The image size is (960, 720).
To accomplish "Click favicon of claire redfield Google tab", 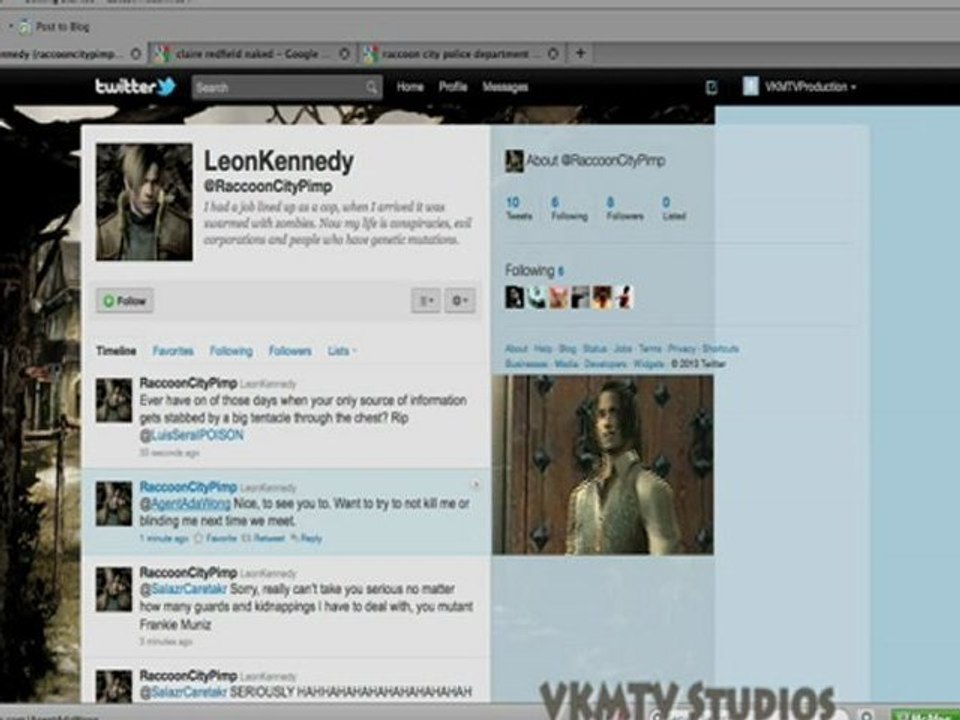I will click(162, 54).
